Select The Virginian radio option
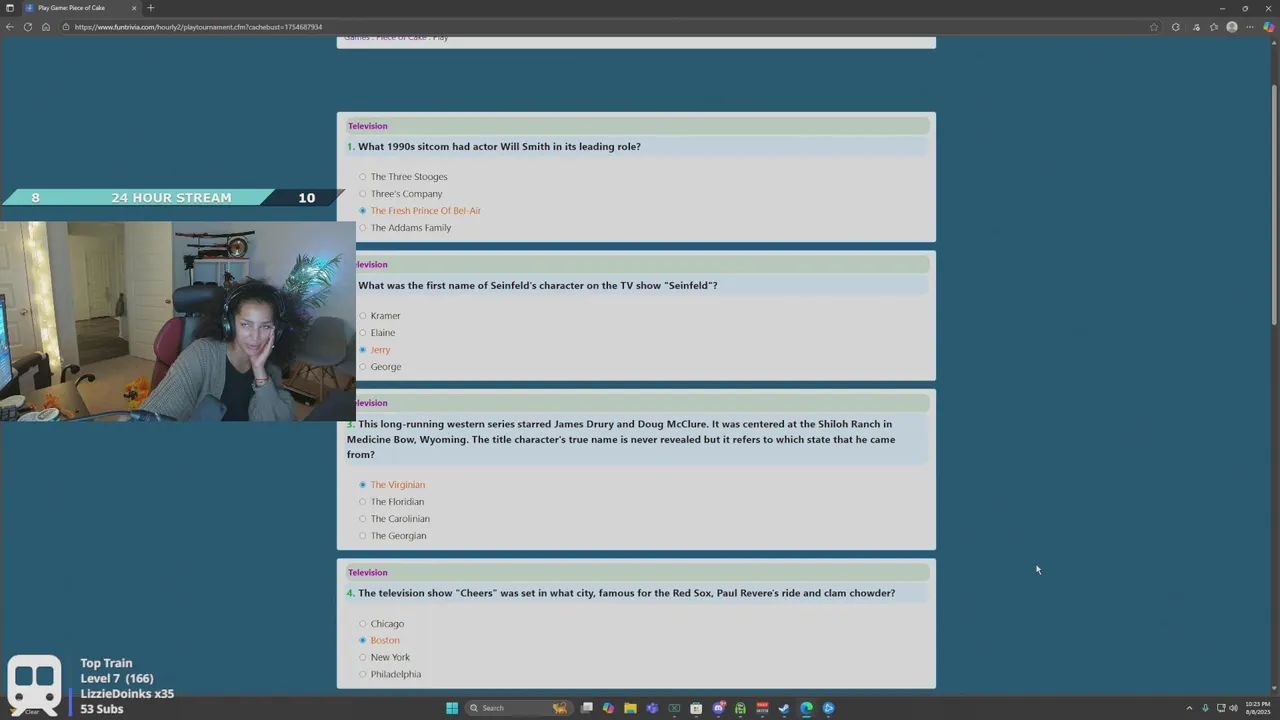 click(363, 485)
